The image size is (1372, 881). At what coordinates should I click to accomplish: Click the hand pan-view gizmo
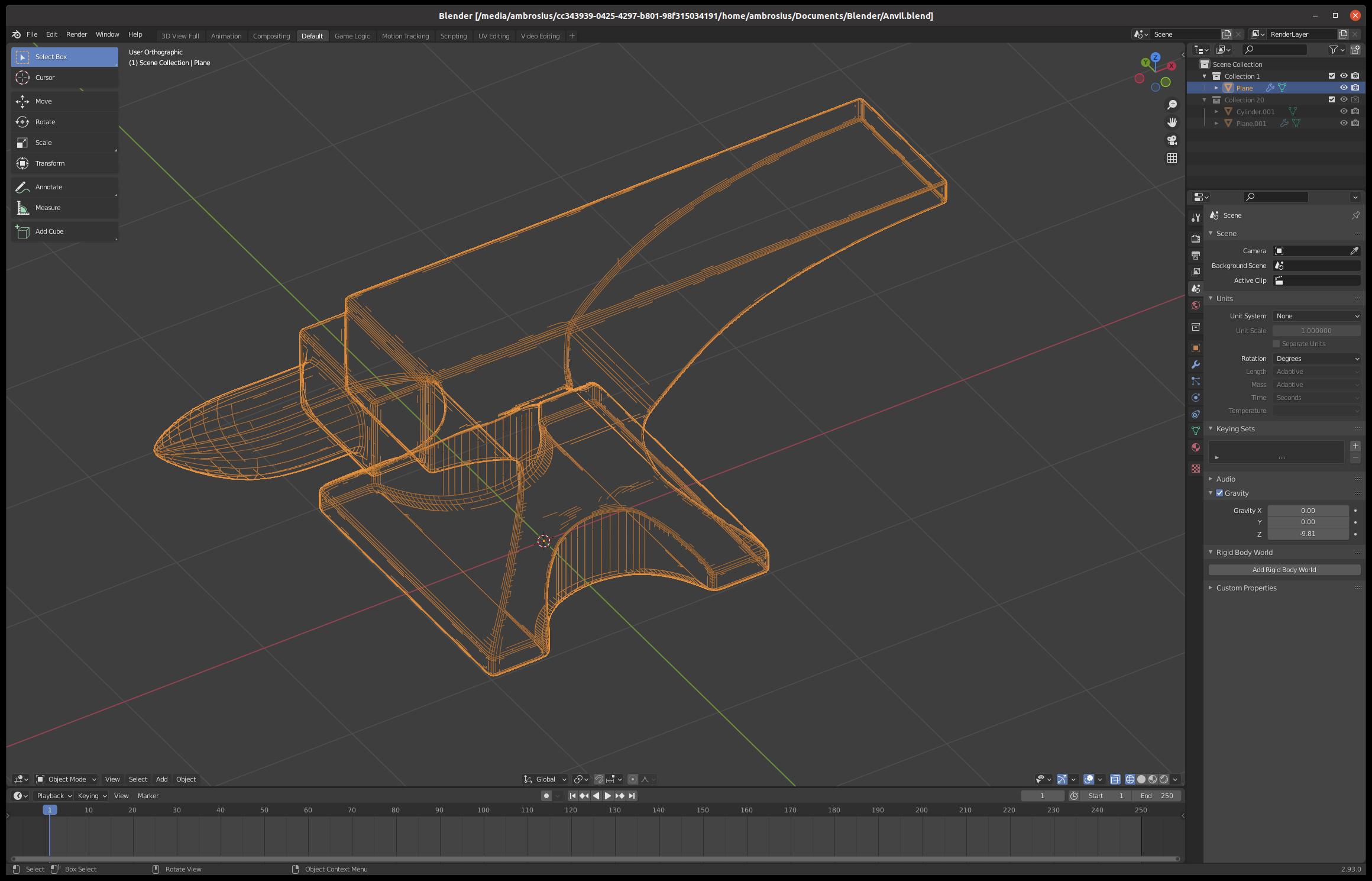tap(1172, 122)
